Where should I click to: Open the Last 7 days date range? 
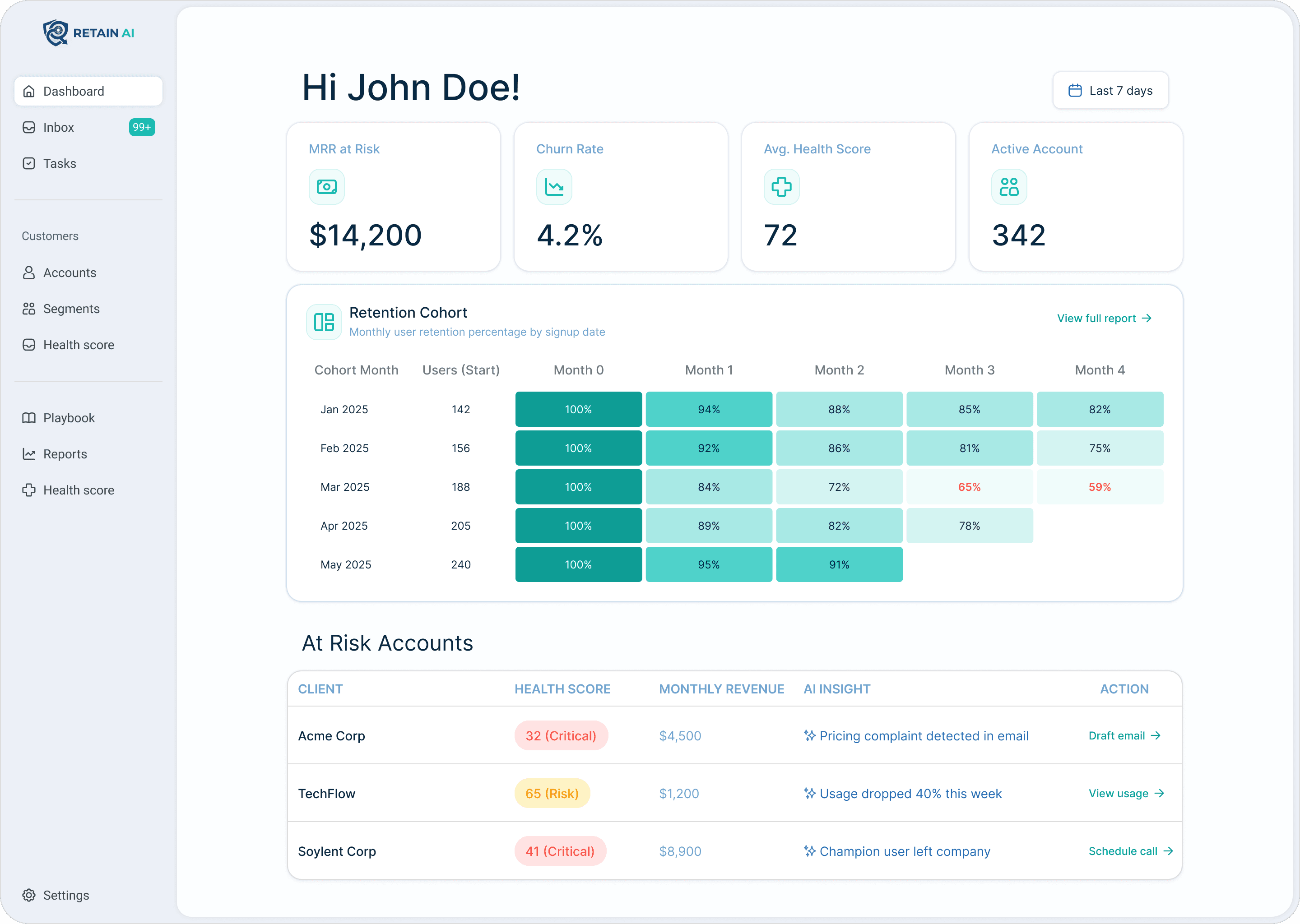click(x=1110, y=91)
